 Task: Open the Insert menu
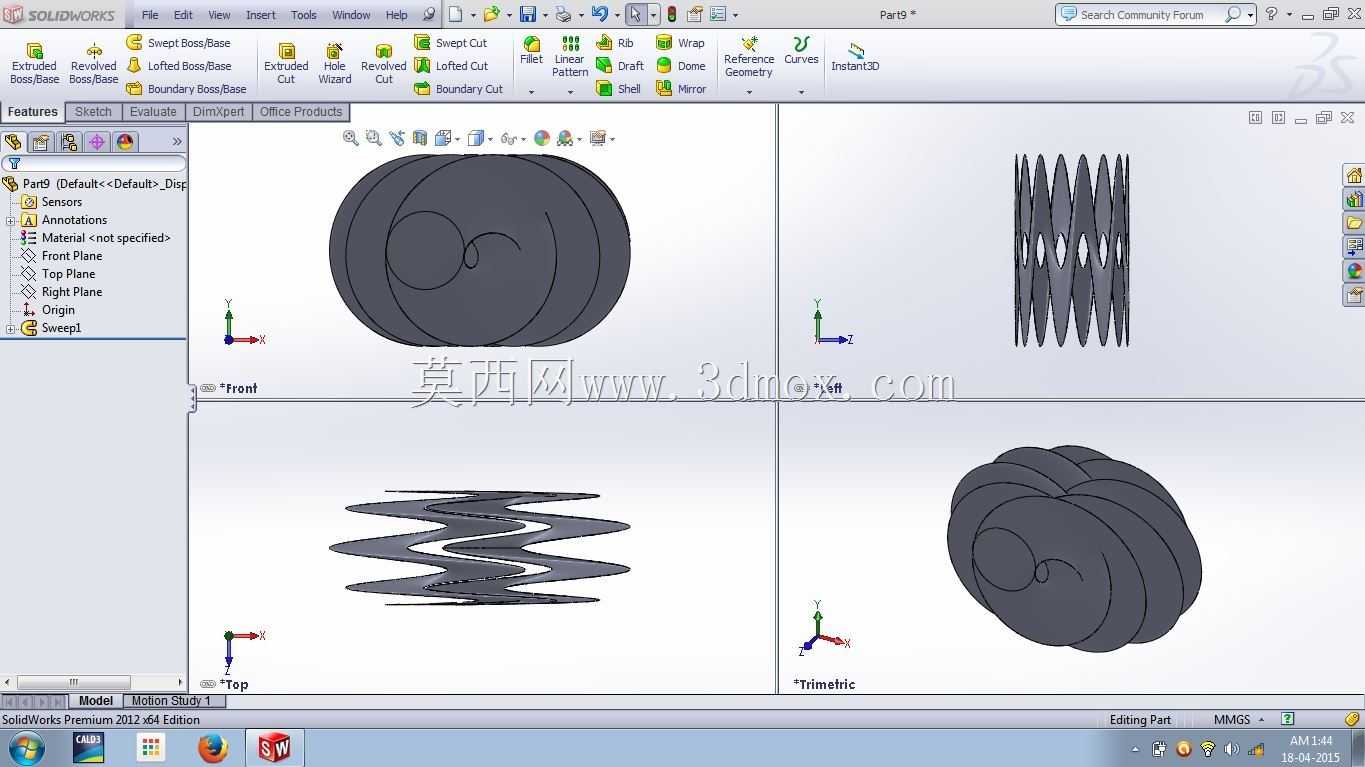coord(261,15)
